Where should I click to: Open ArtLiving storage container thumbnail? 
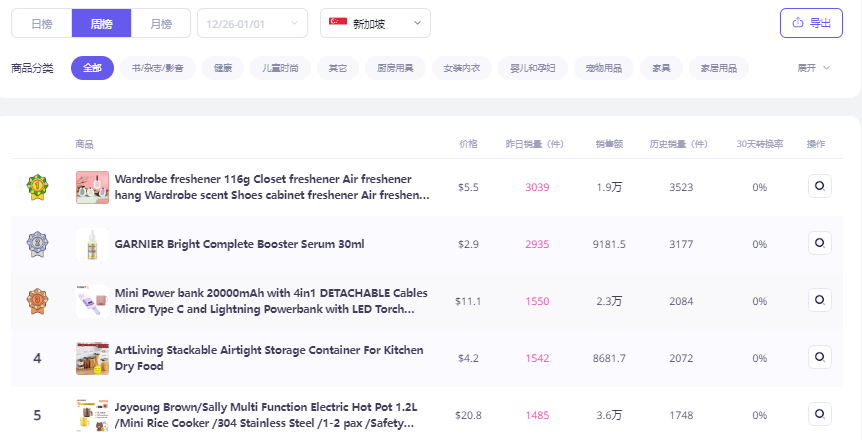tap(92, 358)
